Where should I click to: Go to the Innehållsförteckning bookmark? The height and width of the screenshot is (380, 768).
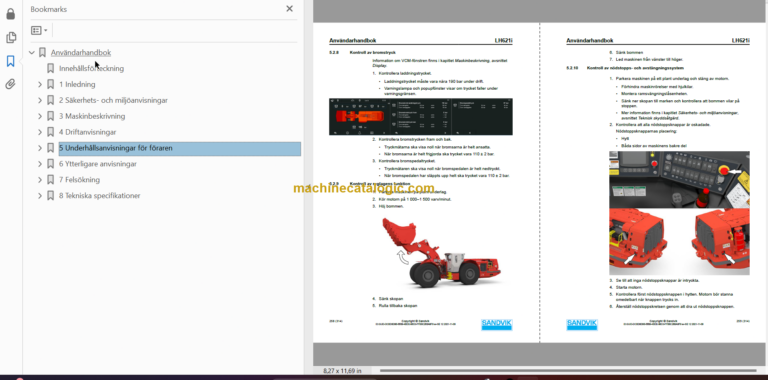pyautogui.click(x=92, y=69)
